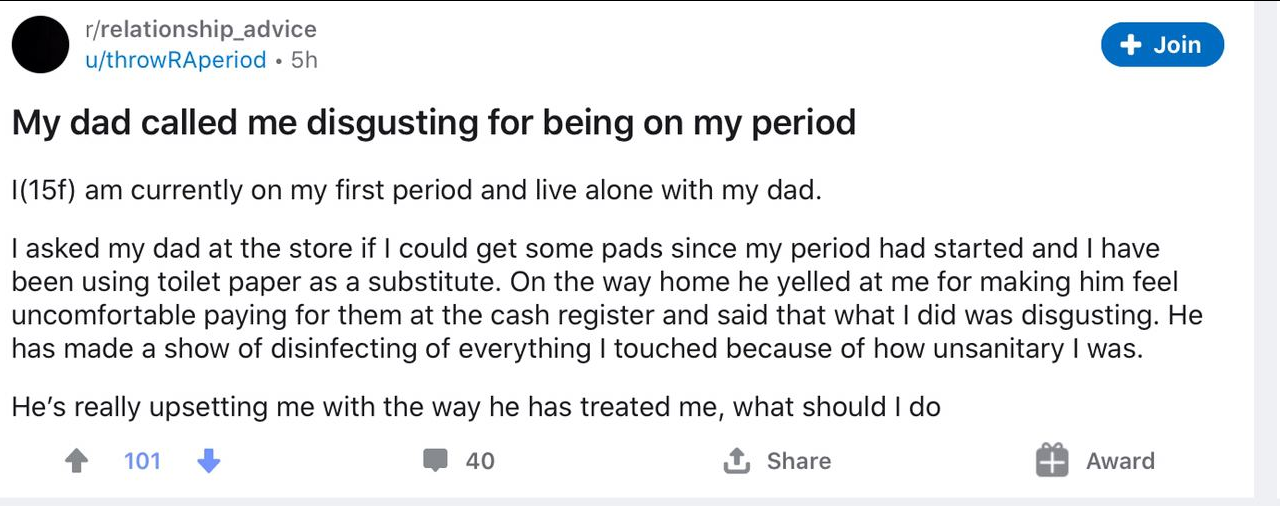The width and height of the screenshot is (1280, 506).
Task: Open comments via the speech bubble icon
Action: (435, 461)
